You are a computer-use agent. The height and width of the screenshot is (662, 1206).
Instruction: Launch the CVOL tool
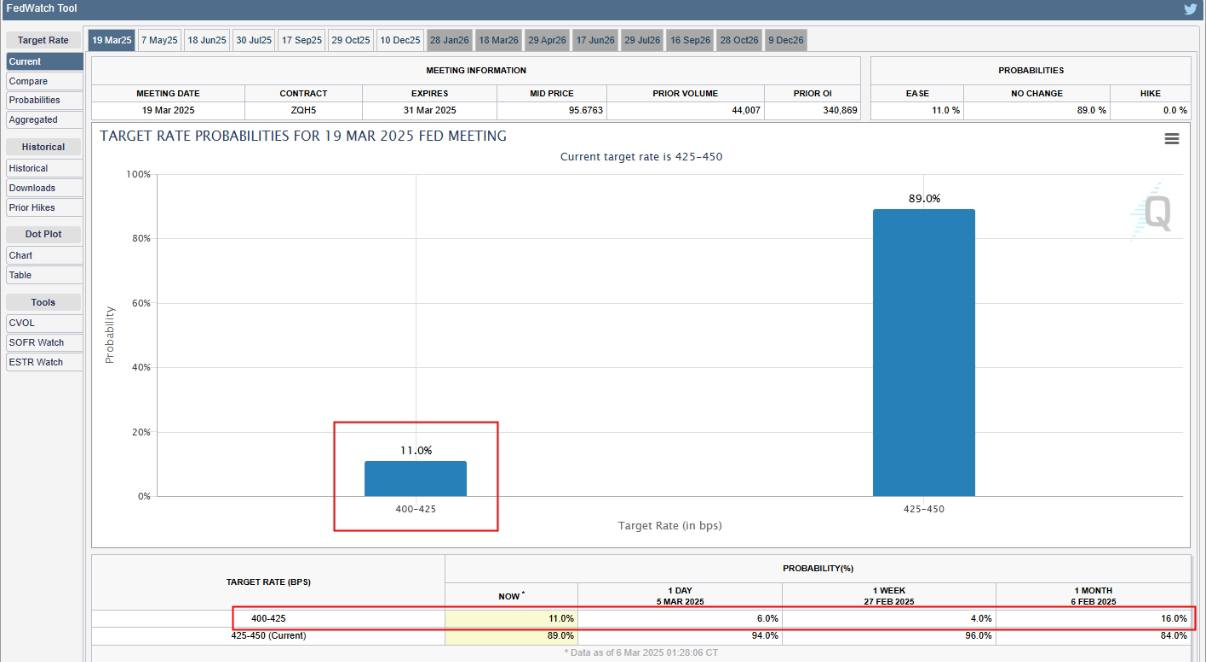coord(22,323)
